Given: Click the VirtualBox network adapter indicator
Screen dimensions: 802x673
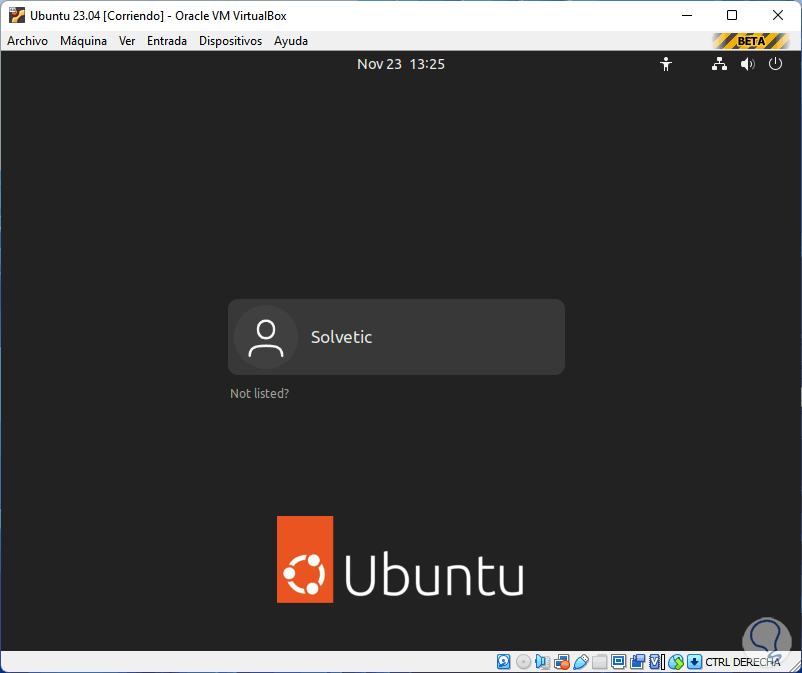Looking at the screenshot, I should (x=562, y=662).
